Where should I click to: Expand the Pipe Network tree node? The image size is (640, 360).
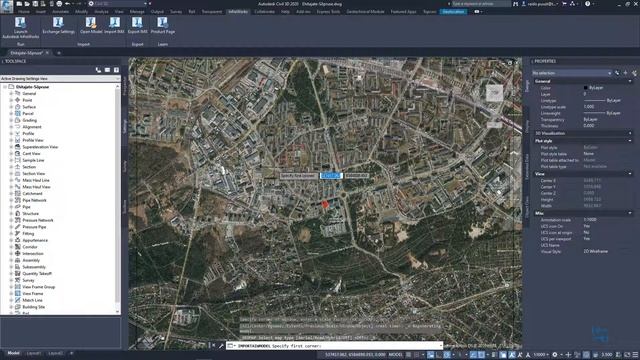pos(11,200)
